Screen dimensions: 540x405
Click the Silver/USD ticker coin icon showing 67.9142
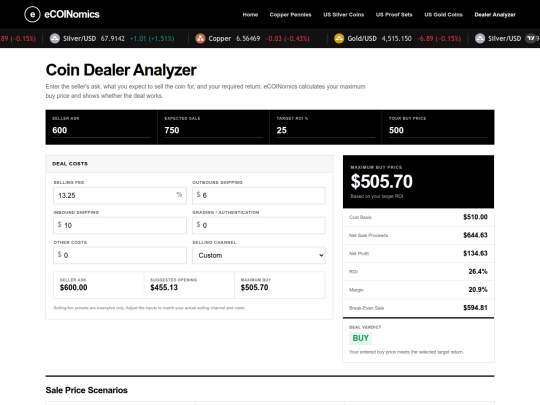coord(55,38)
